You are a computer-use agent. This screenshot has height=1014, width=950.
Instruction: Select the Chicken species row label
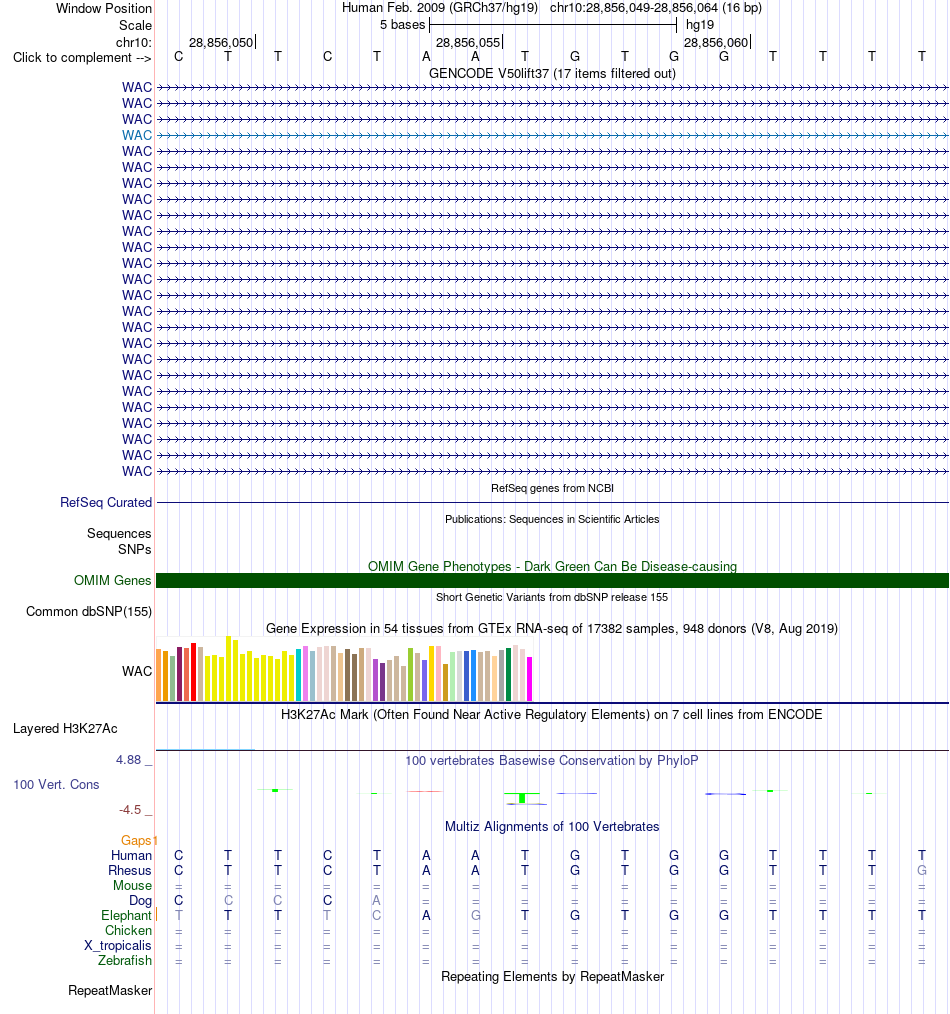[x=129, y=931]
